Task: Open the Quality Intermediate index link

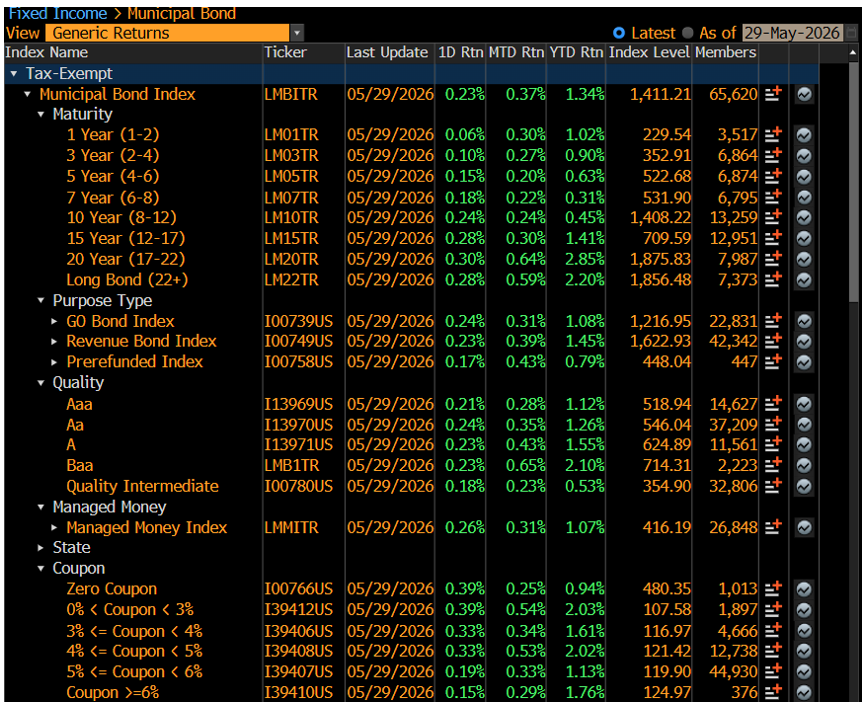Action: tap(142, 486)
